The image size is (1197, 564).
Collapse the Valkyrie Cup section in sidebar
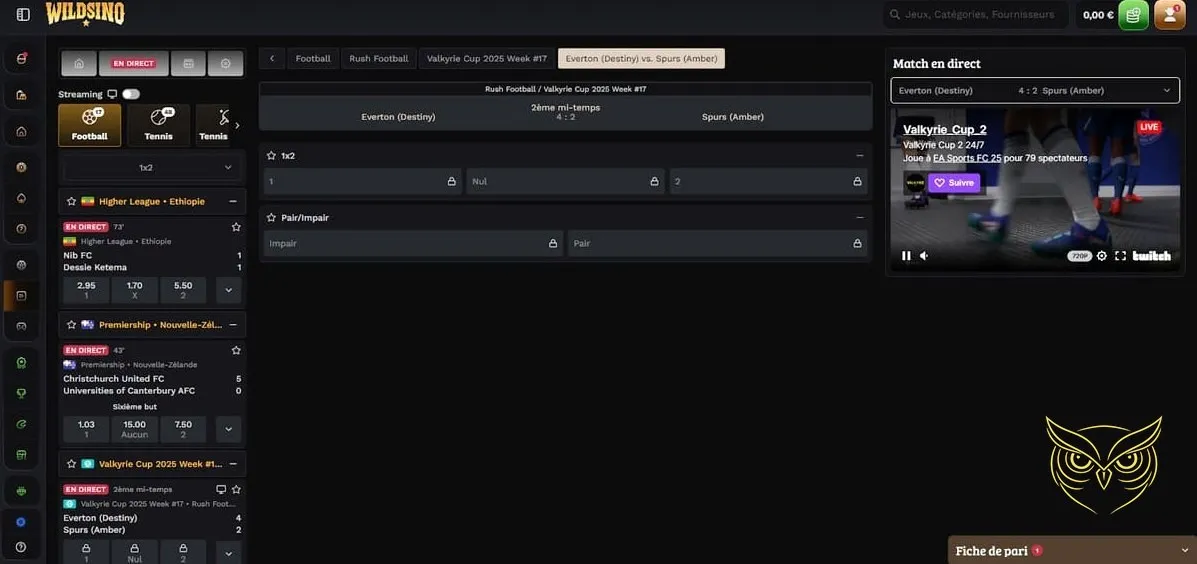point(233,463)
